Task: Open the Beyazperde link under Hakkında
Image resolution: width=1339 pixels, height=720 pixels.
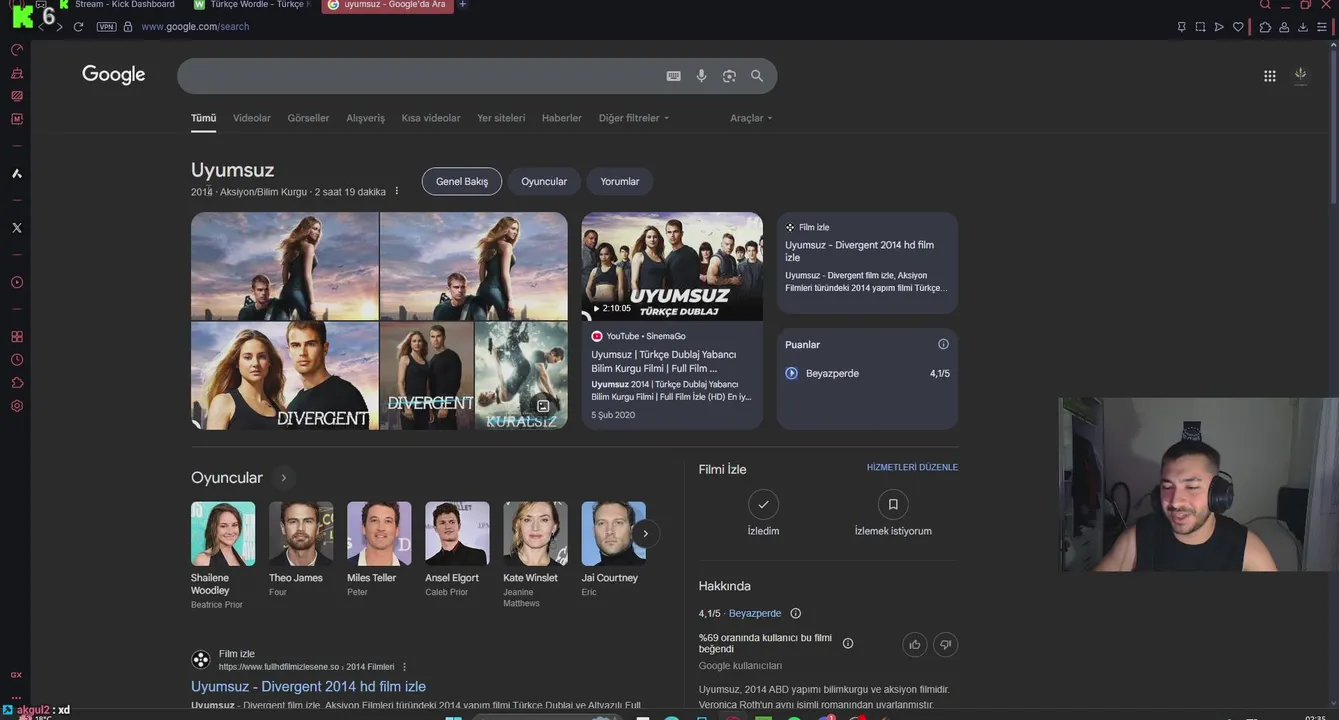Action: click(x=755, y=613)
